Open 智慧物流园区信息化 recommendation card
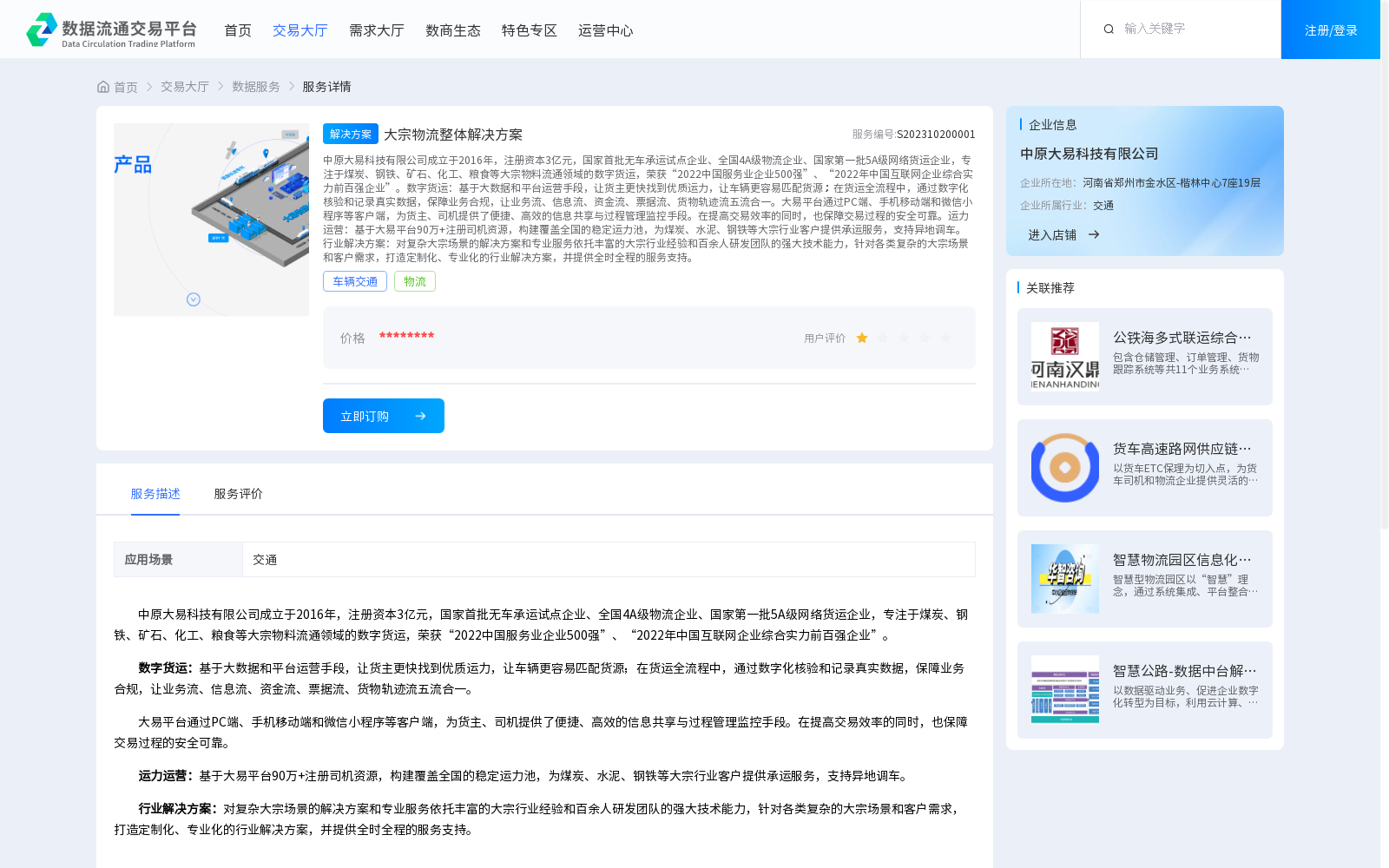This screenshot has width=1389, height=868. pyautogui.click(x=1145, y=579)
